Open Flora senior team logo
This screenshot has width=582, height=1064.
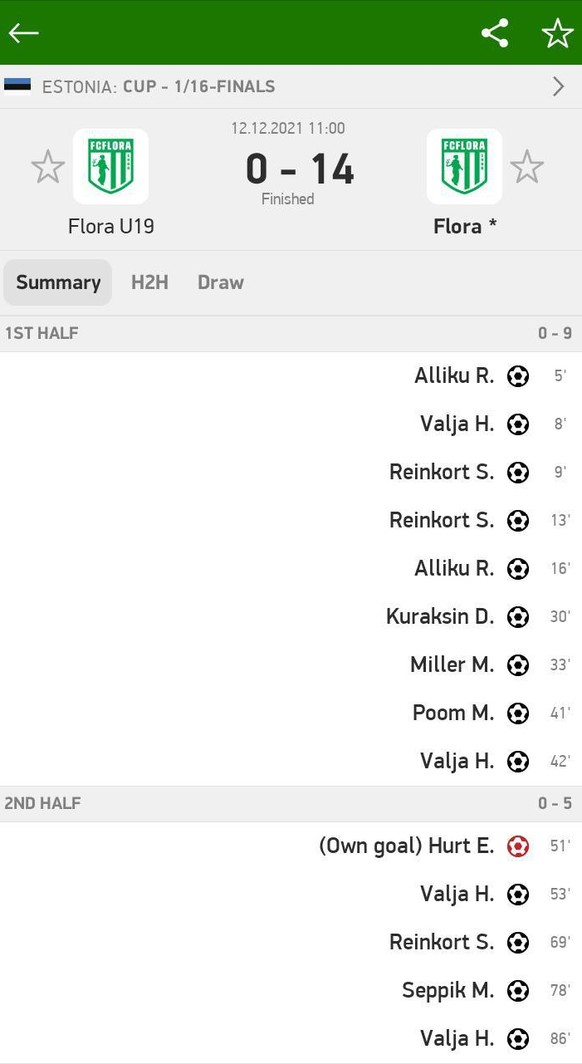tap(464, 166)
